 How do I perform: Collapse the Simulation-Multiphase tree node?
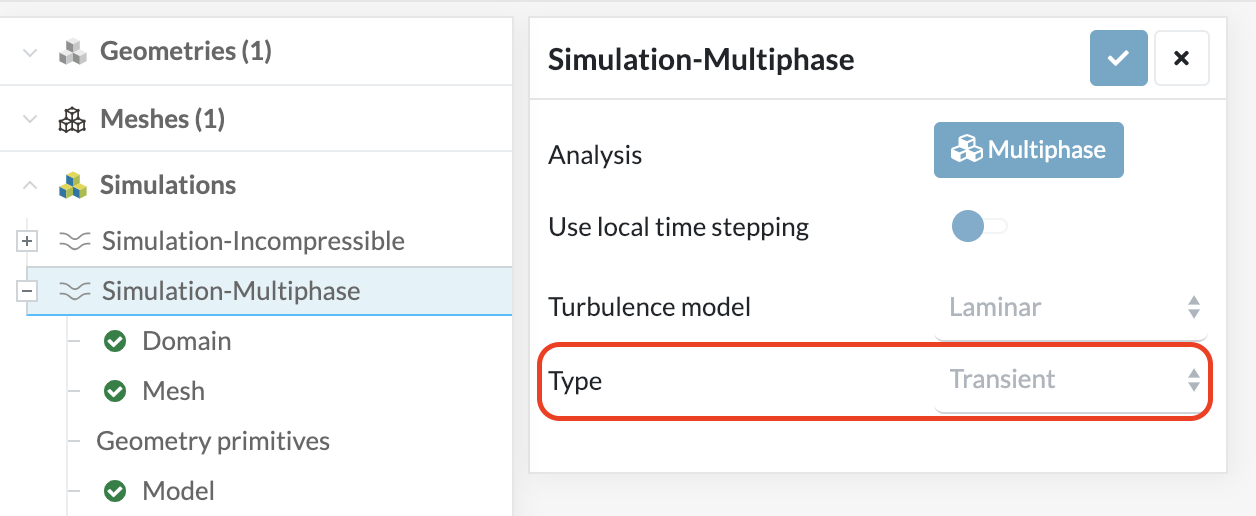coord(28,291)
